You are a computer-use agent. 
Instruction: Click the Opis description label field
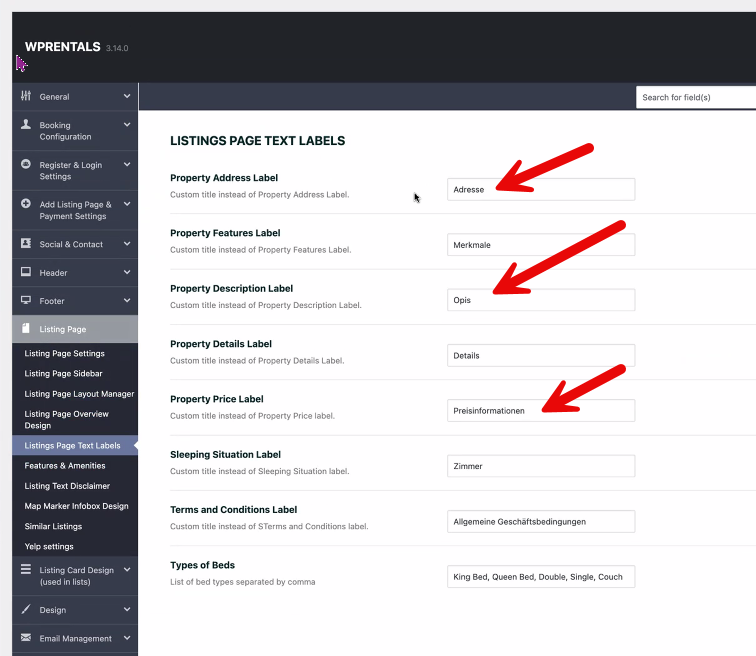[541, 300]
